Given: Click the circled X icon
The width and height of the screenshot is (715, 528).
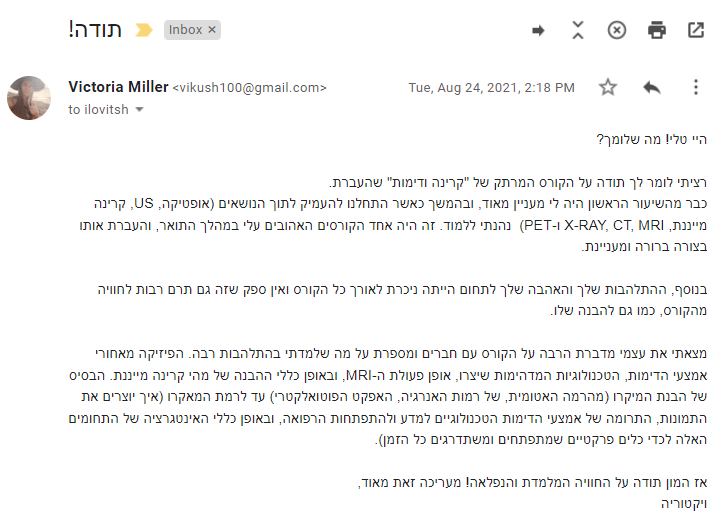Looking at the screenshot, I should click(x=617, y=30).
